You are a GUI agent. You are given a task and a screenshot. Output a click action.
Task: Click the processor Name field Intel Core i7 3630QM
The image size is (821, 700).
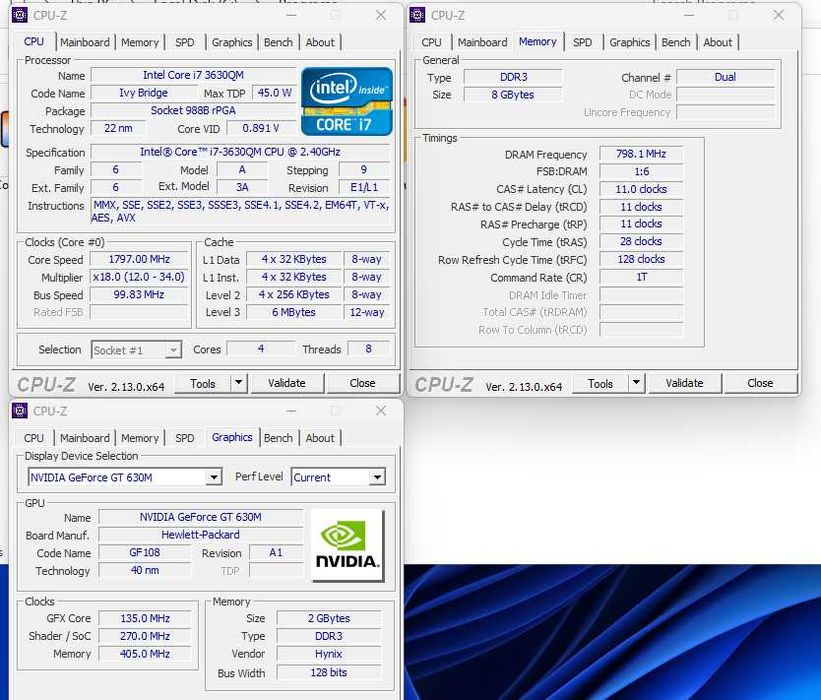pos(193,75)
